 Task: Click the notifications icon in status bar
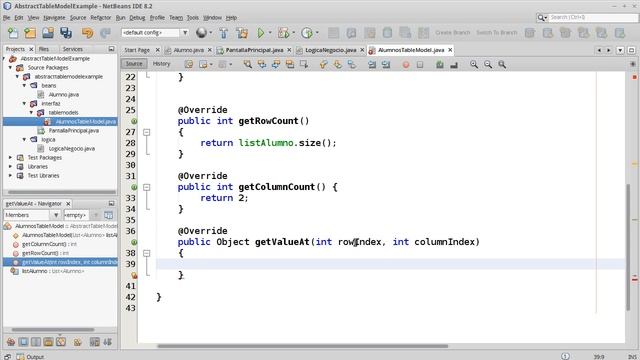point(565,356)
